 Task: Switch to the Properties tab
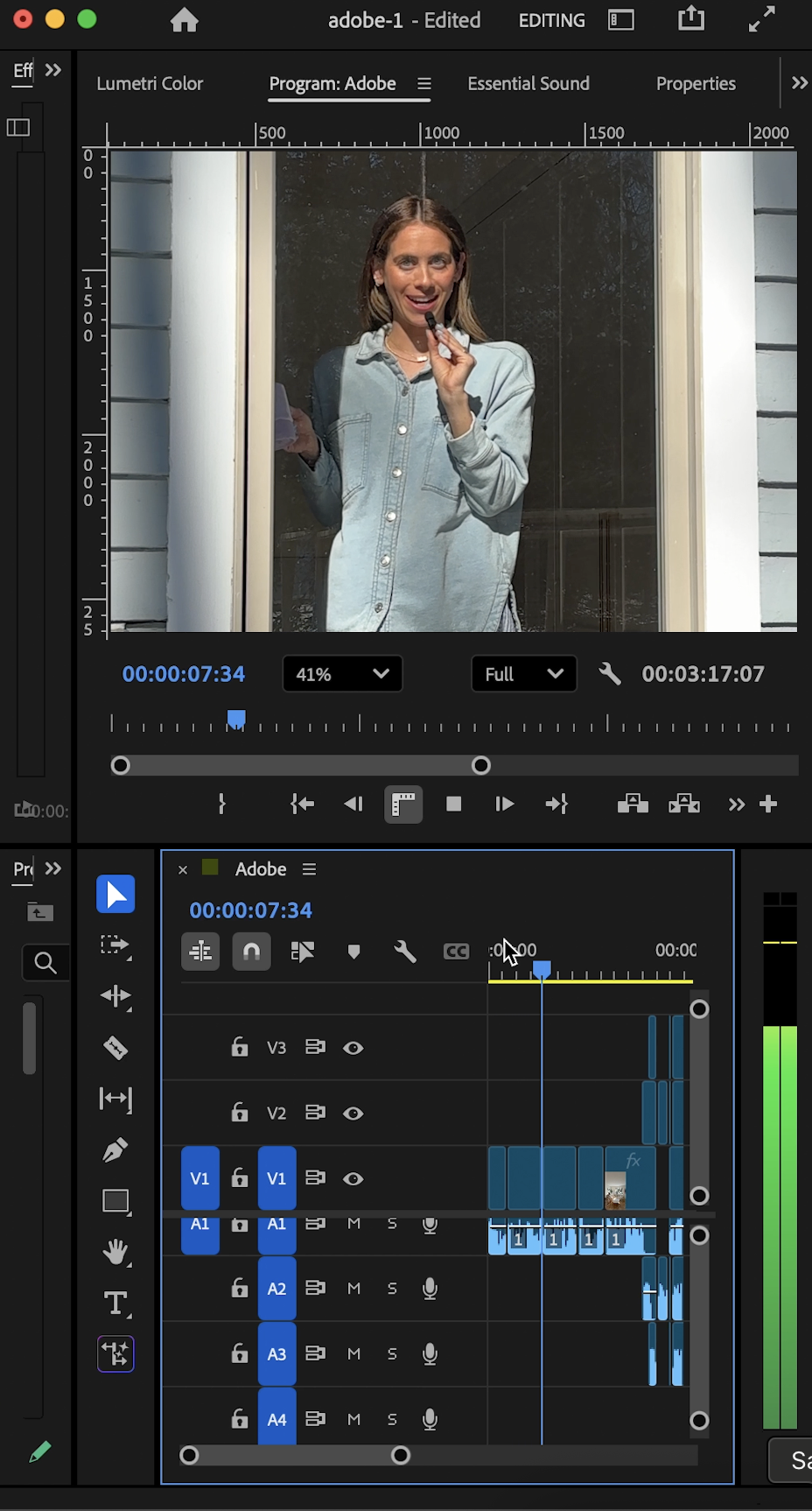[x=696, y=84]
